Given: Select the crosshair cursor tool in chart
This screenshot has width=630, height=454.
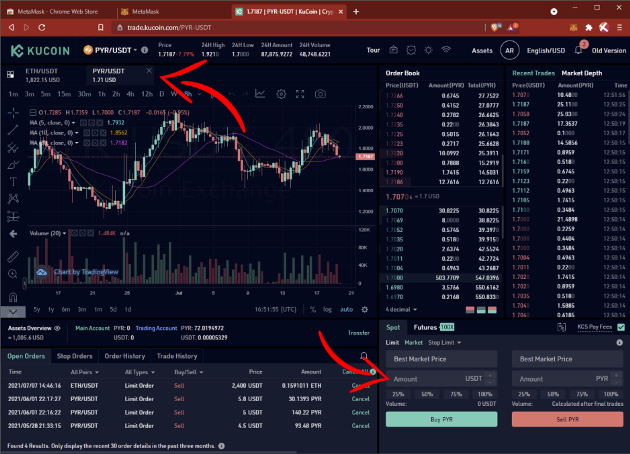Looking at the screenshot, I should pos(13,113).
